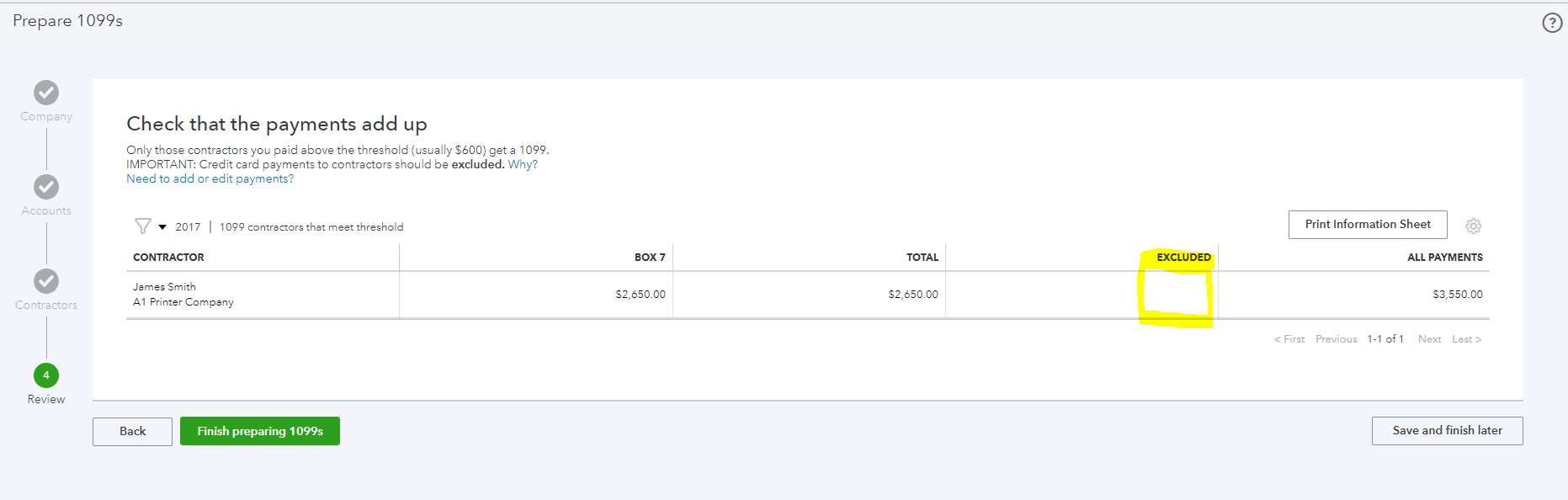Sort by the CONTRACTOR column header
This screenshot has width=1568, height=500.
[168, 258]
